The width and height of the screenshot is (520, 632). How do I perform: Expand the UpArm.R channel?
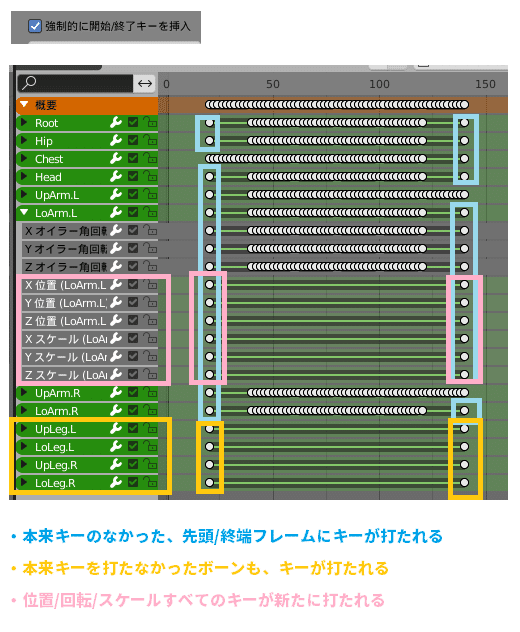click(24, 392)
